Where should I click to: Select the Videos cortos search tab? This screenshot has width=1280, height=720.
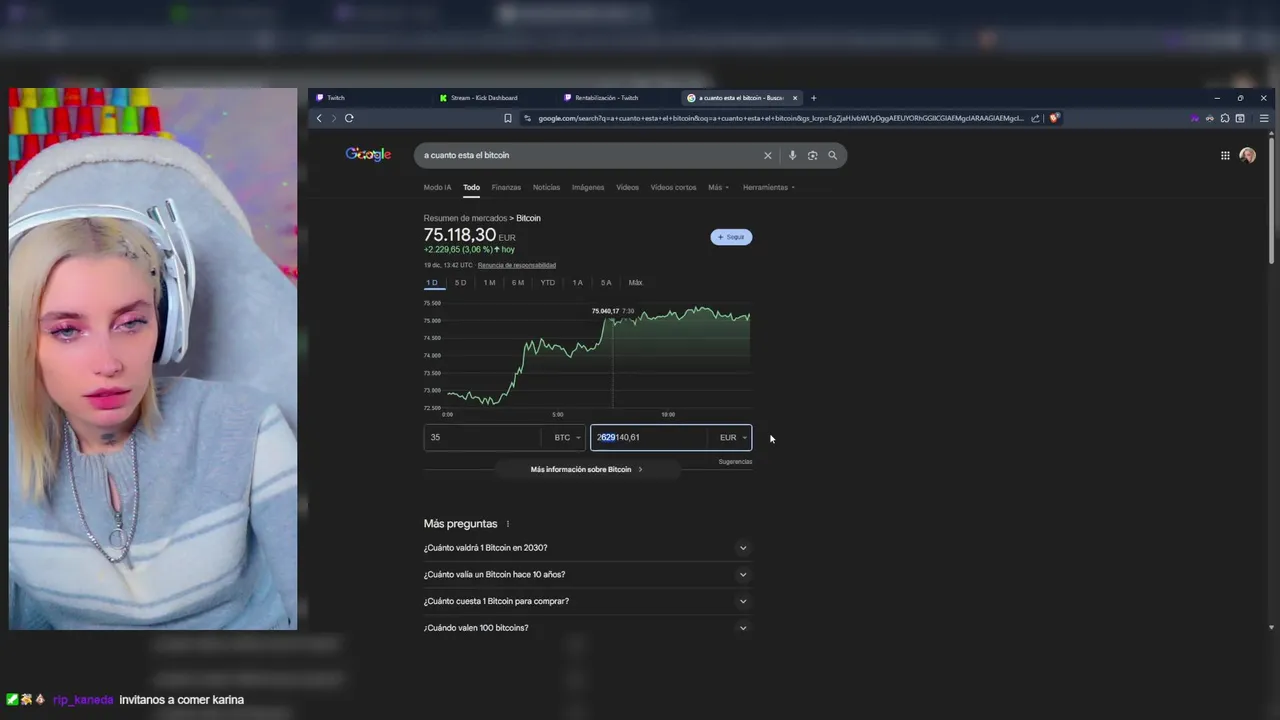[x=673, y=187]
